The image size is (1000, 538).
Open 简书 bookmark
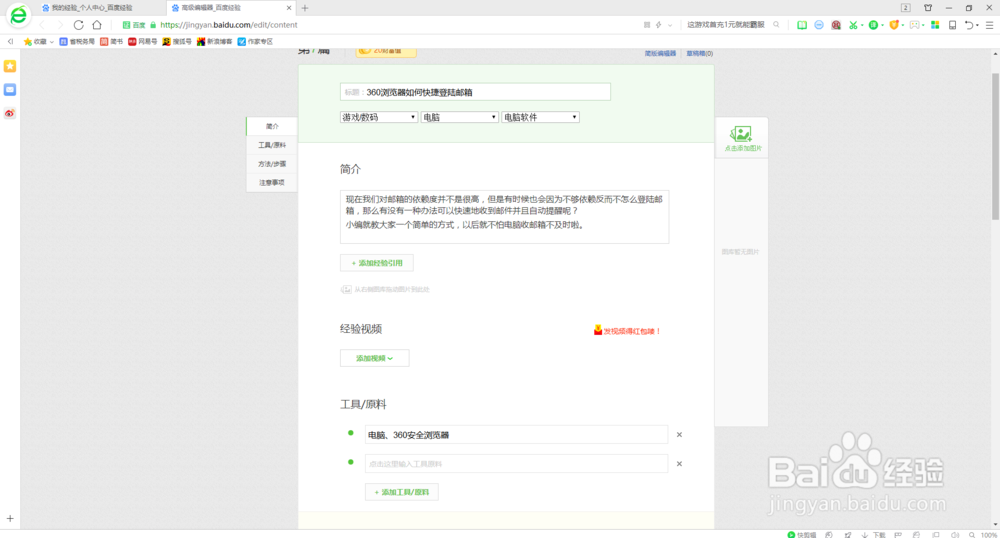(112, 41)
